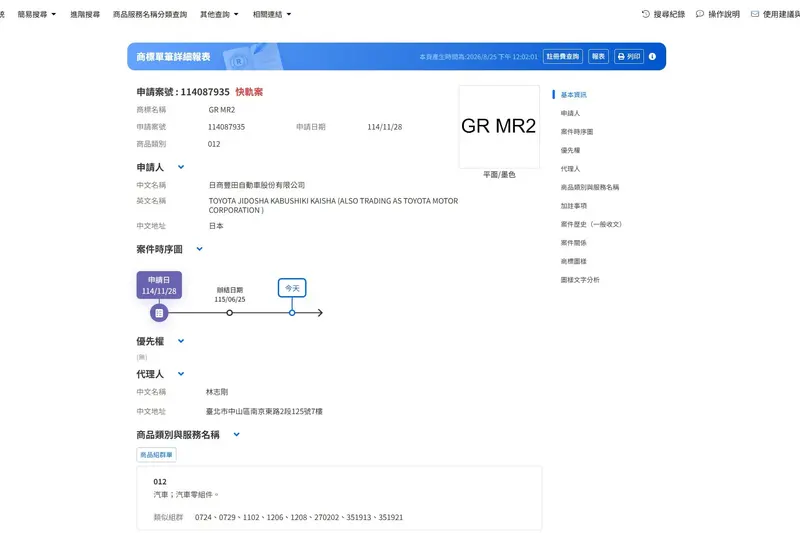
Task: Select application number 114087935 value
Action: coord(226,127)
